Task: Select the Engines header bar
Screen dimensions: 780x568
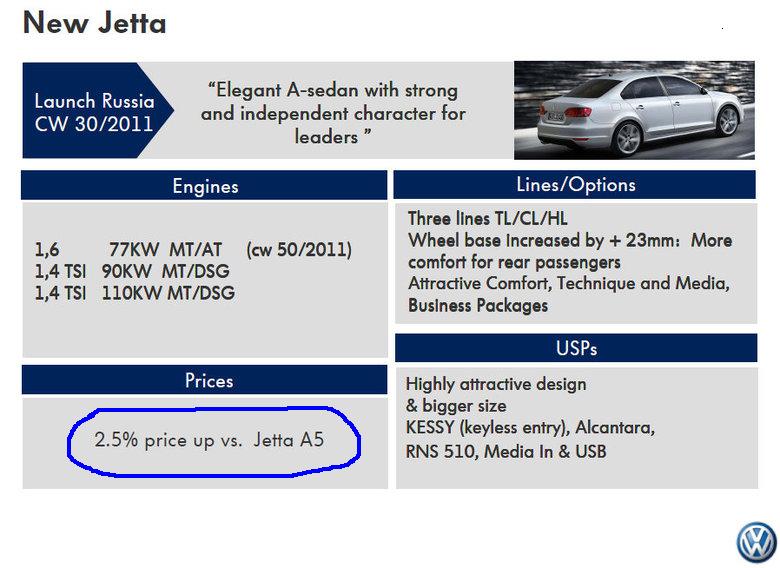Action: pyautogui.click(x=204, y=186)
